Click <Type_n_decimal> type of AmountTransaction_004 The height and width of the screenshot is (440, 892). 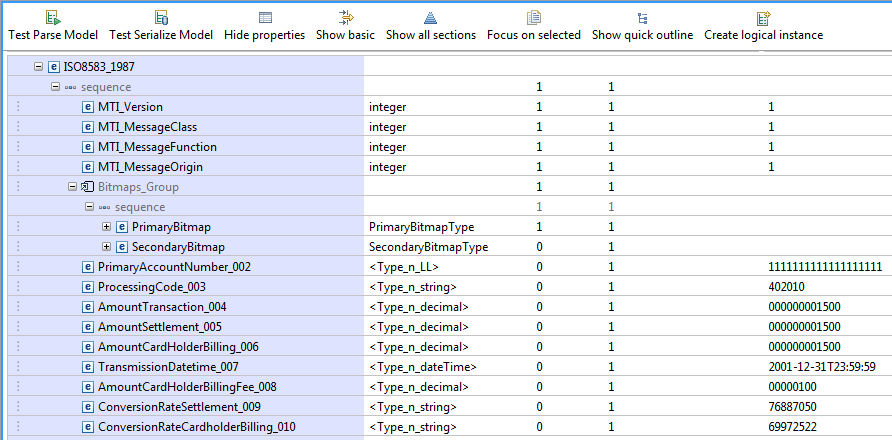[x=419, y=307]
